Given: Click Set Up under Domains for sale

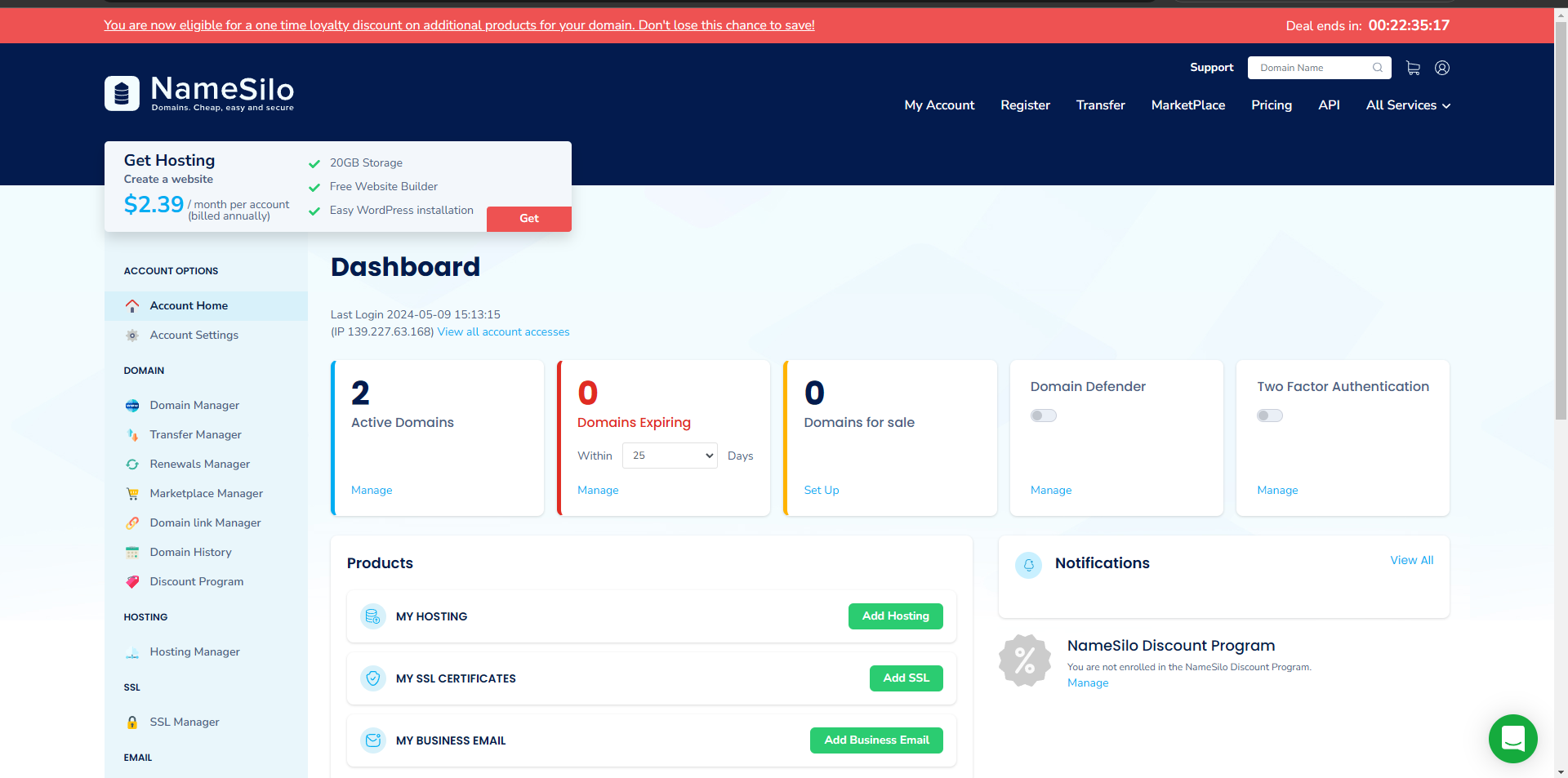Looking at the screenshot, I should [822, 491].
